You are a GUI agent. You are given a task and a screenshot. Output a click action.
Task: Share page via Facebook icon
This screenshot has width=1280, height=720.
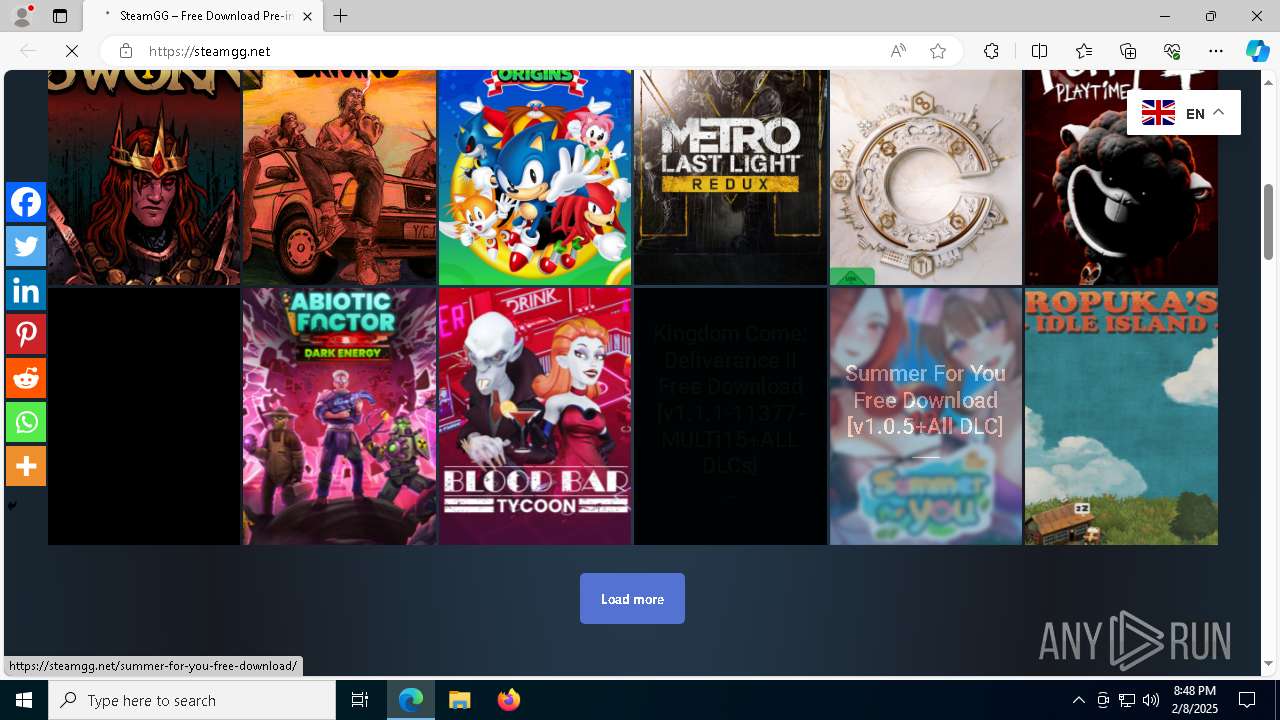click(26, 202)
